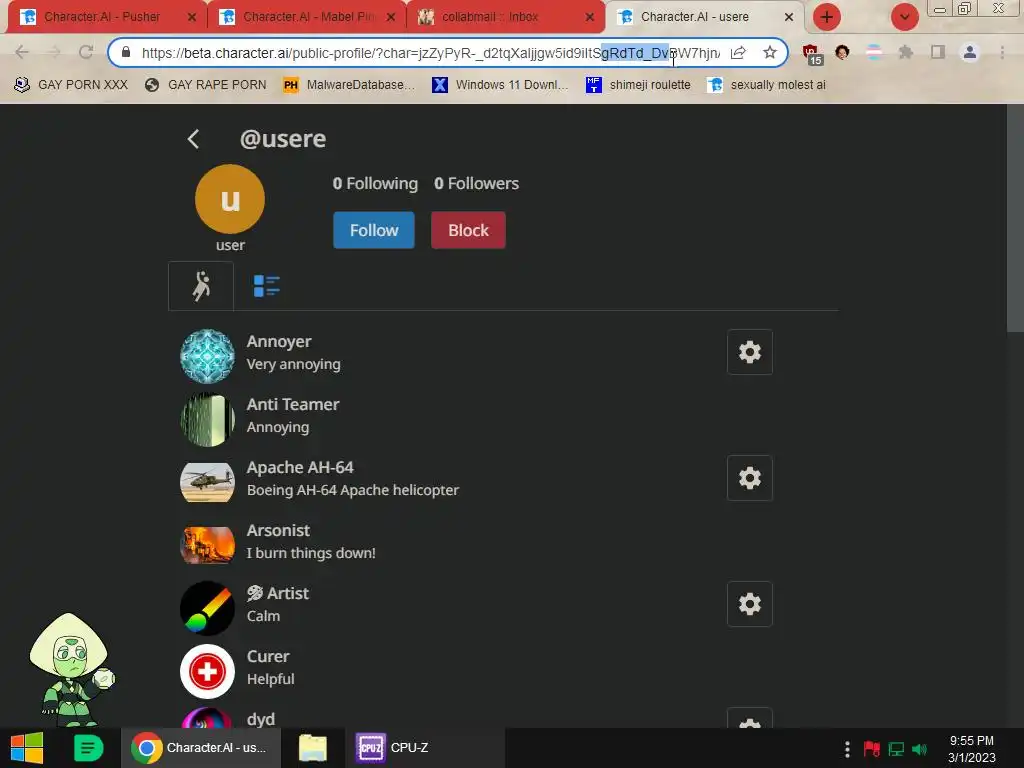
Task: Focus the Chrome Character.AI taskbar button
Action: pyautogui.click(x=201, y=748)
